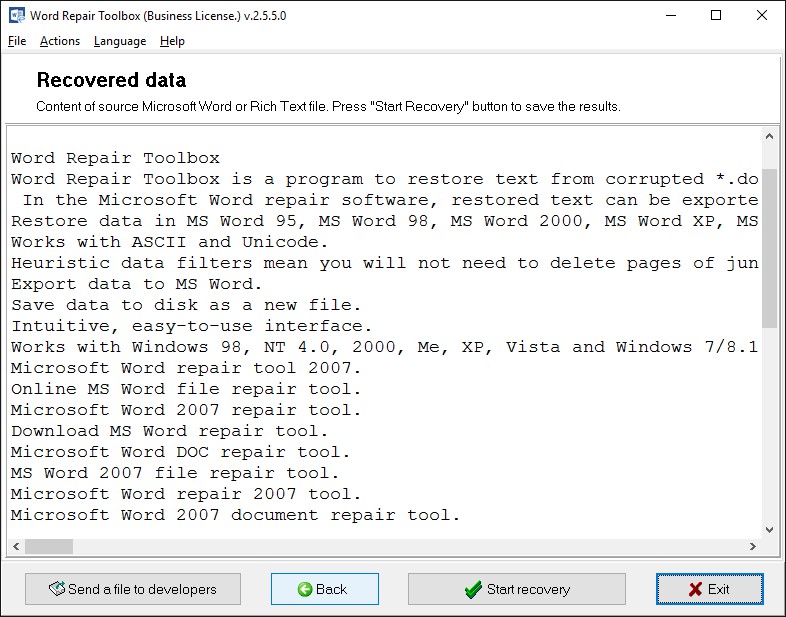Go back using the Back button
This screenshot has width=786, height=617.
(x=325, y=589)
